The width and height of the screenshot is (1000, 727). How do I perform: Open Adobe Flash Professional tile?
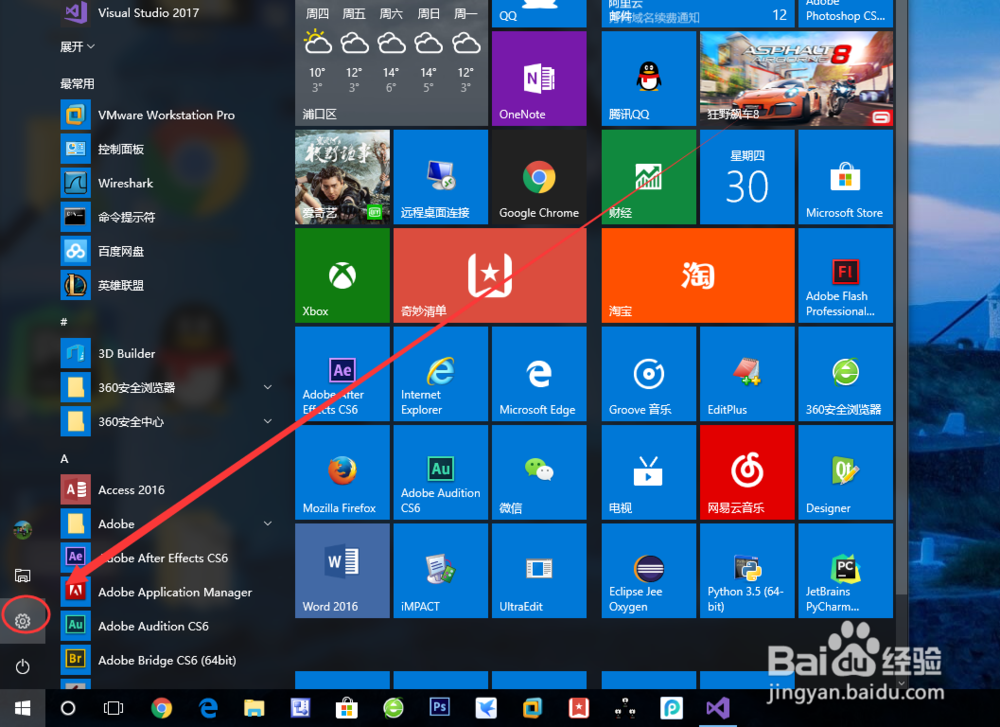pos(845,275)
